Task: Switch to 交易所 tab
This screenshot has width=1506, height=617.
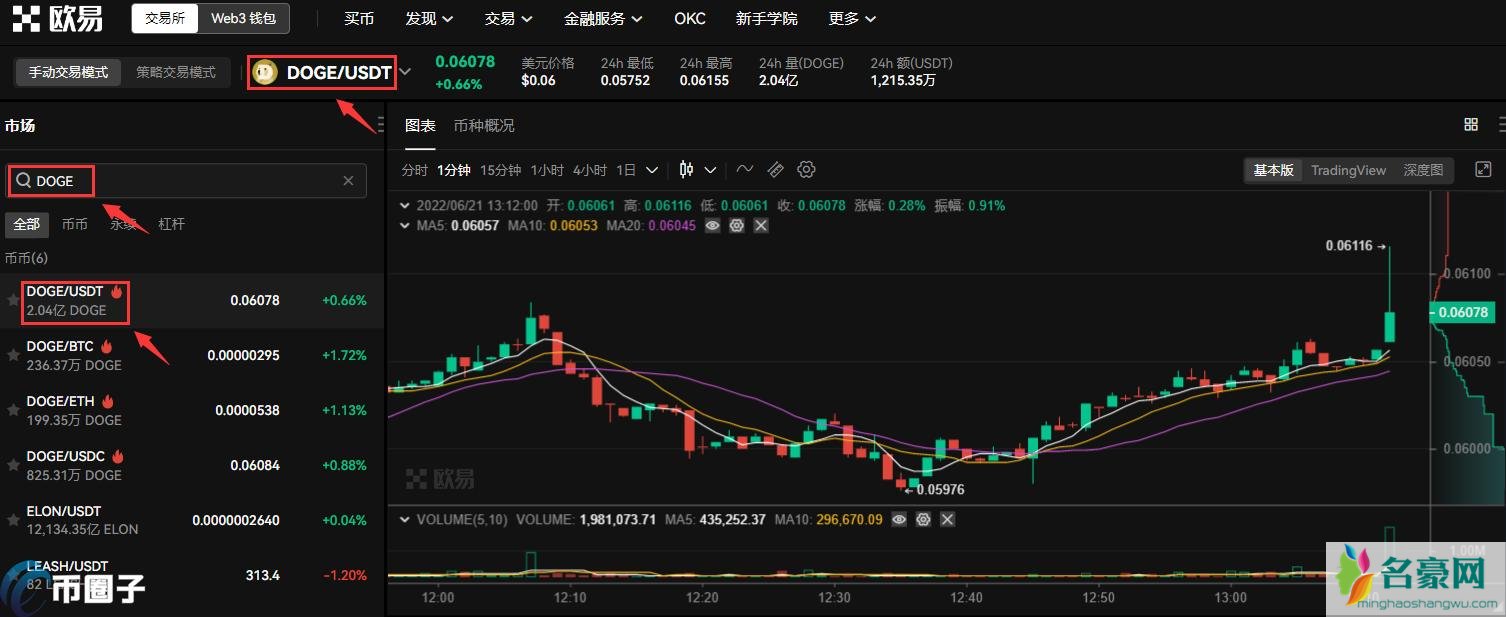Action: [165, 18]
